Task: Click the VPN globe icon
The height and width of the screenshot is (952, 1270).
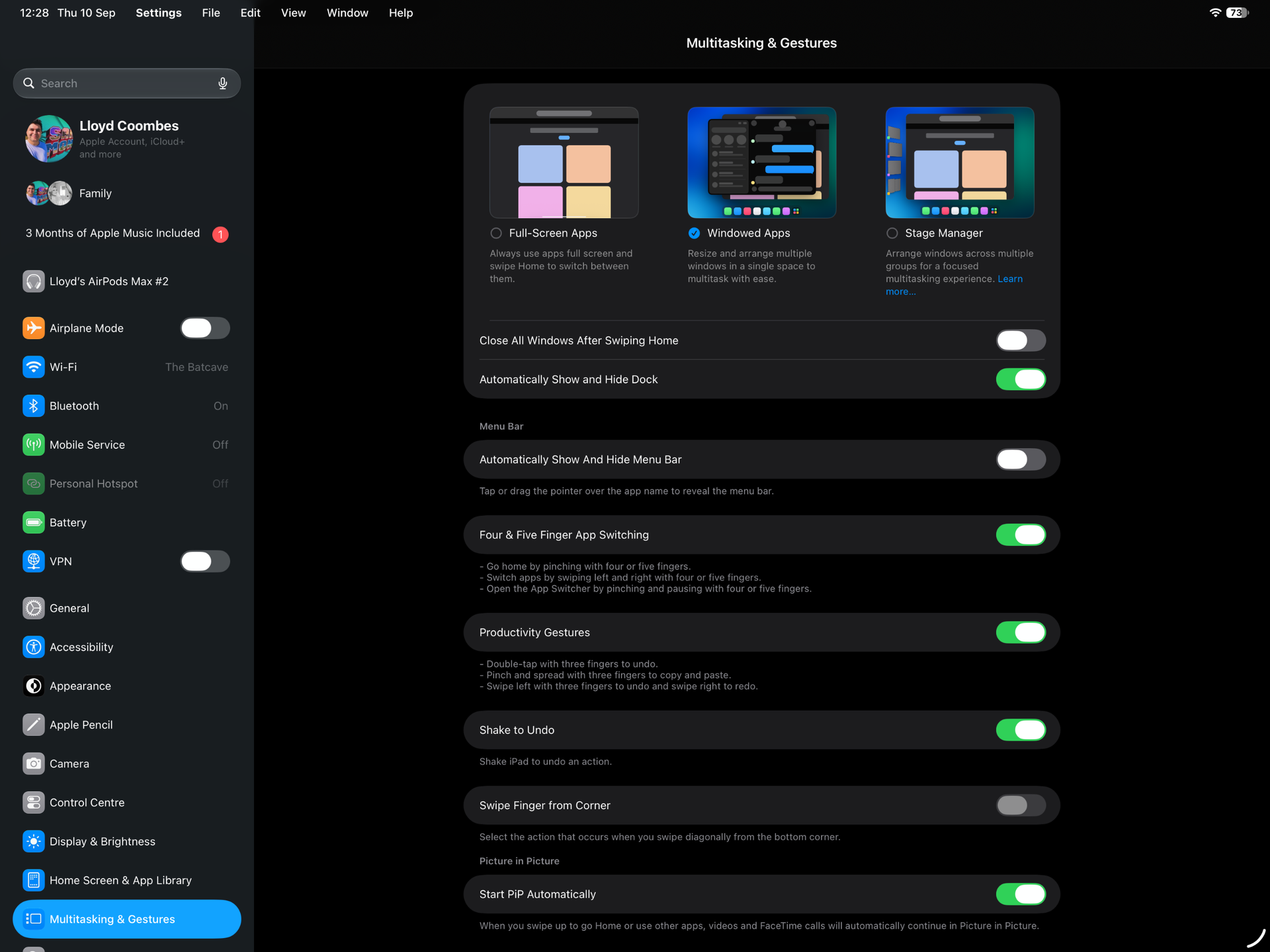Action: [x=34, y=561]
